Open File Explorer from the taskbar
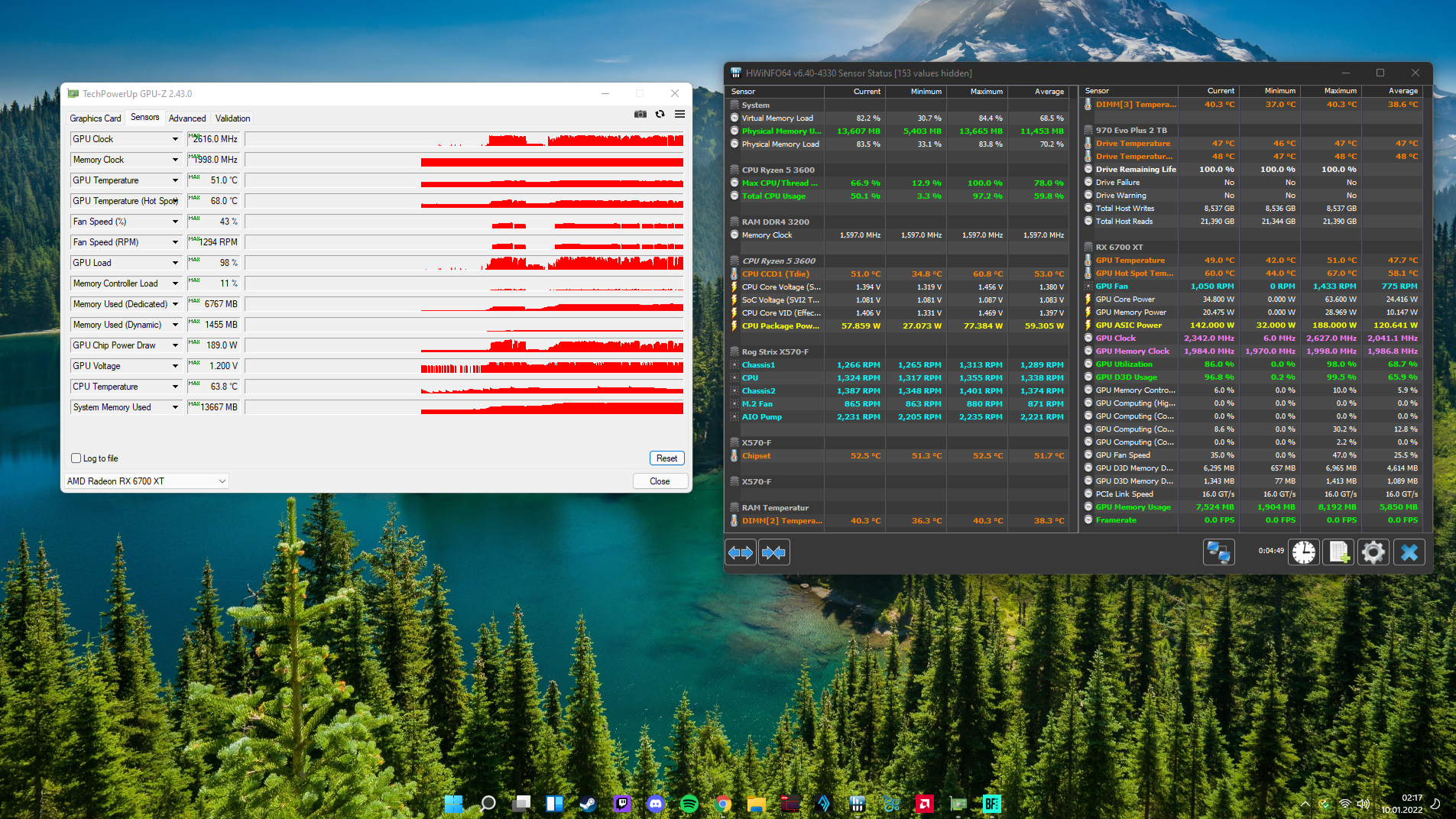Image resolution: width=1456 pixels, height=819 pixels. (x=757, y=803)
